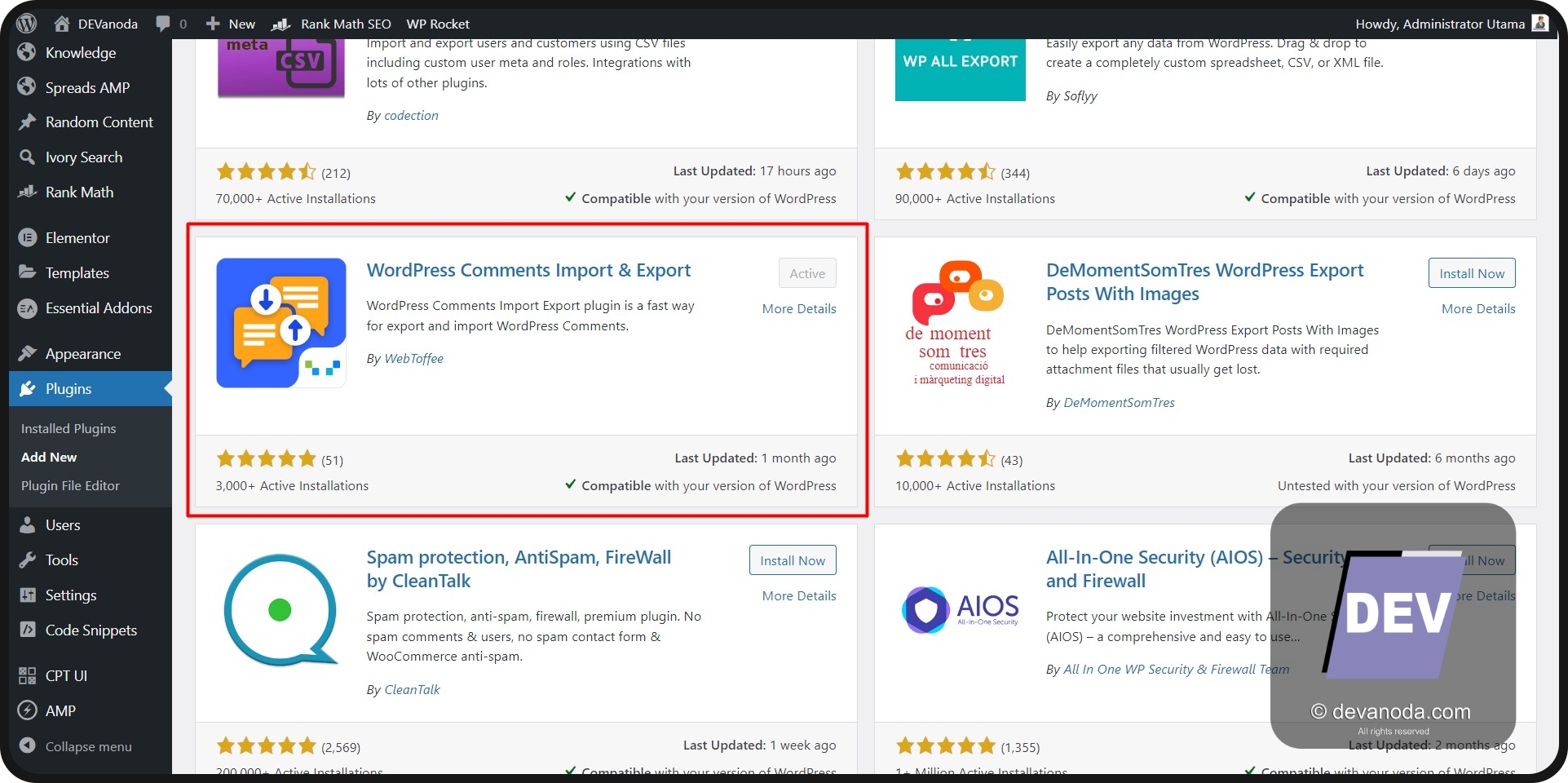Open the Tools menu item

click(x=62, y=560)
